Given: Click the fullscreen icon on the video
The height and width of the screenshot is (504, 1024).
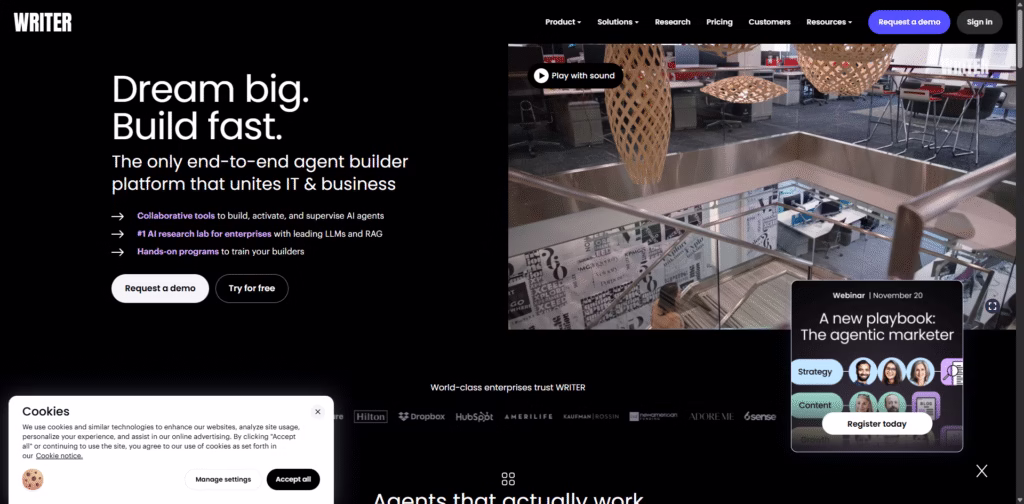Looking at the screenshot, I should pos(991,306).
